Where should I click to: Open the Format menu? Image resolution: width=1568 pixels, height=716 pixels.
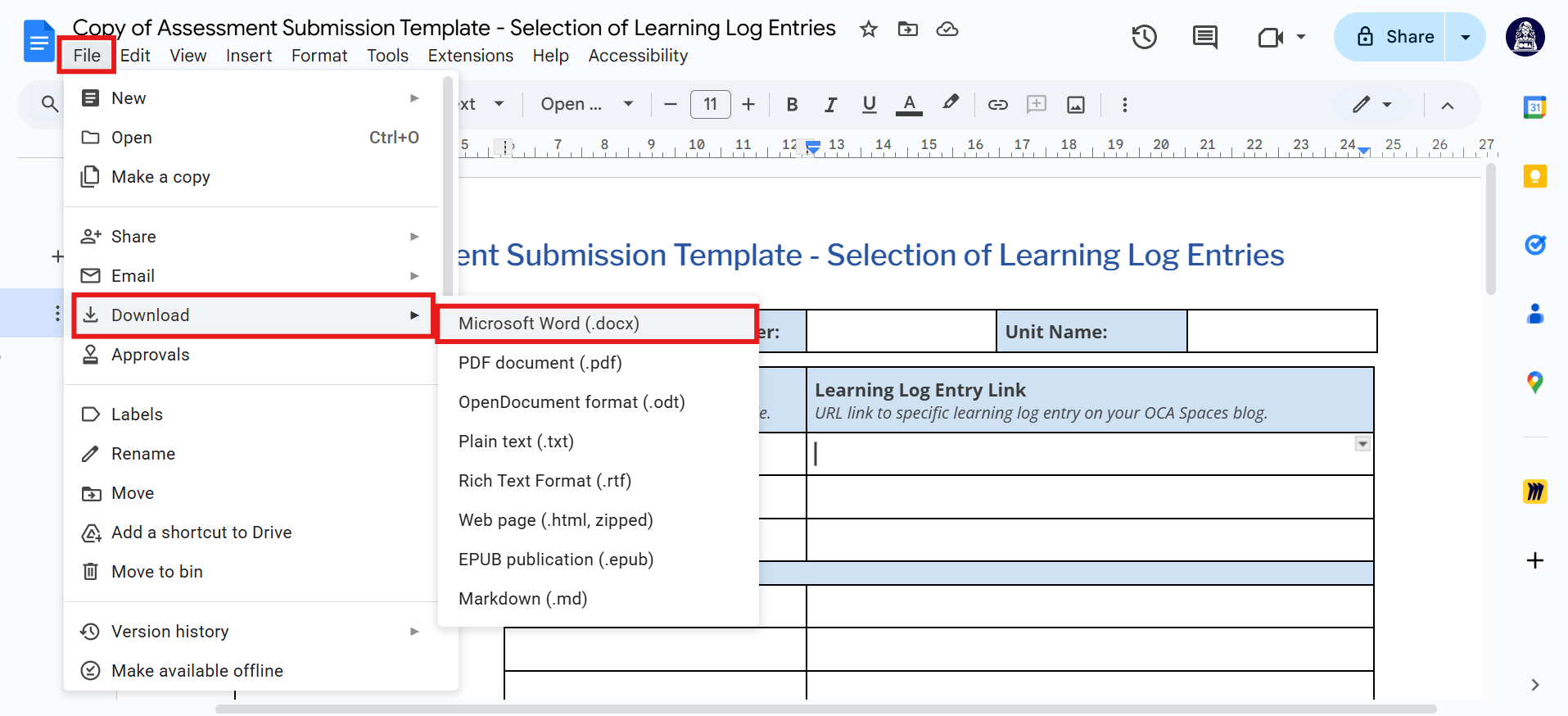[319, 55]
